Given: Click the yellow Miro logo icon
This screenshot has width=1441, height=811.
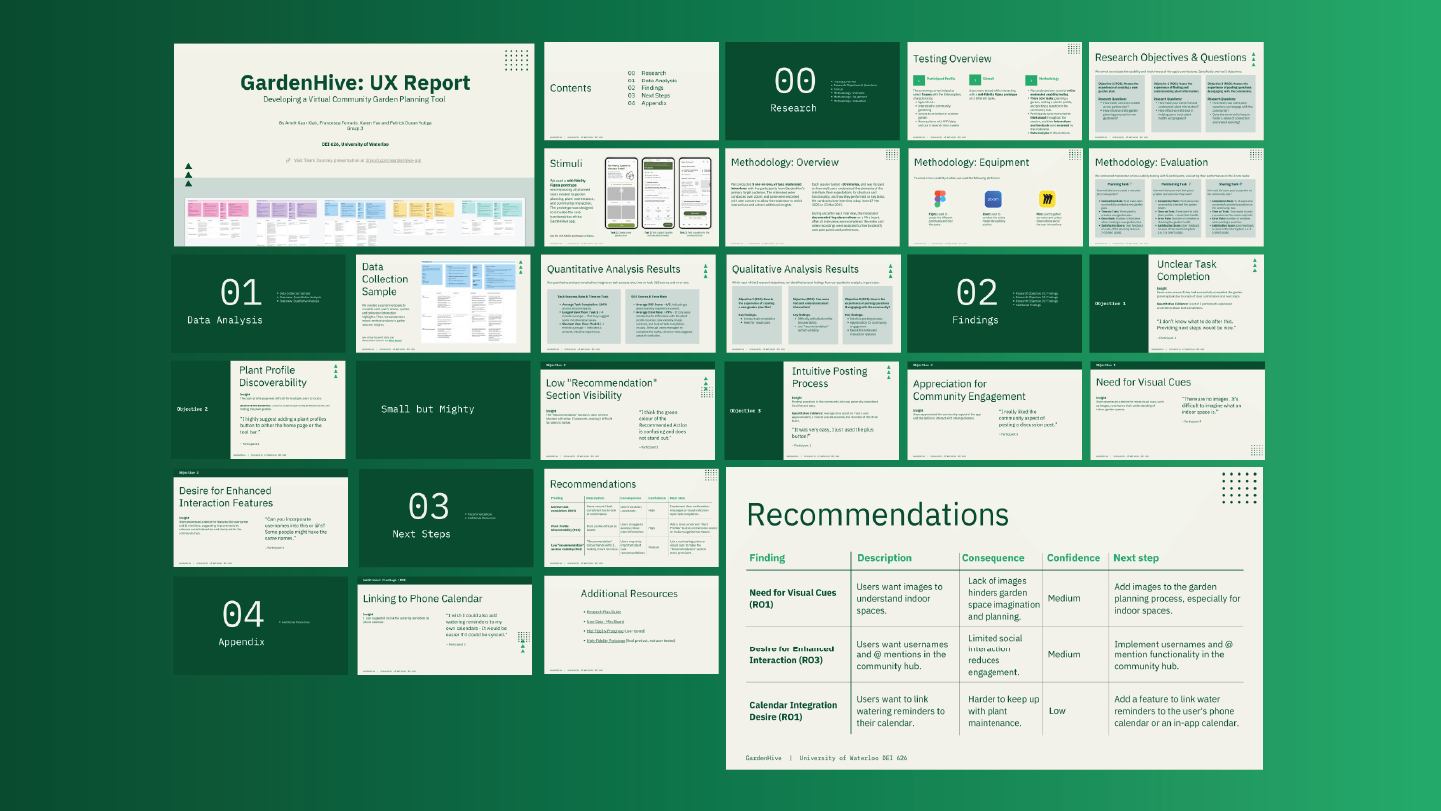Looking at the screenshot, I should [x=1048, y=198].
